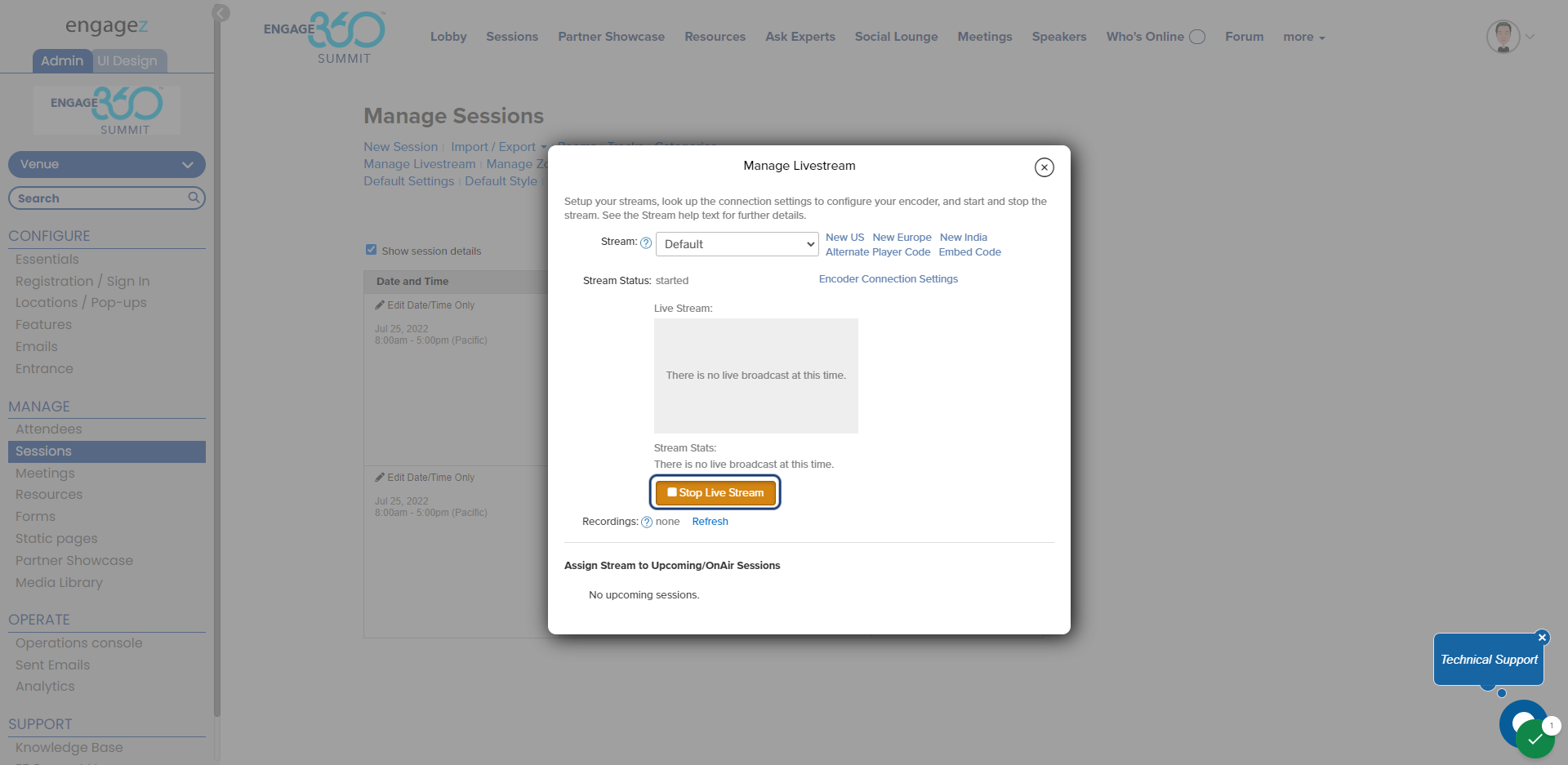The image size is (1568, 765).
Task: Open Operations console in sidebar
Action: point(79,643)
